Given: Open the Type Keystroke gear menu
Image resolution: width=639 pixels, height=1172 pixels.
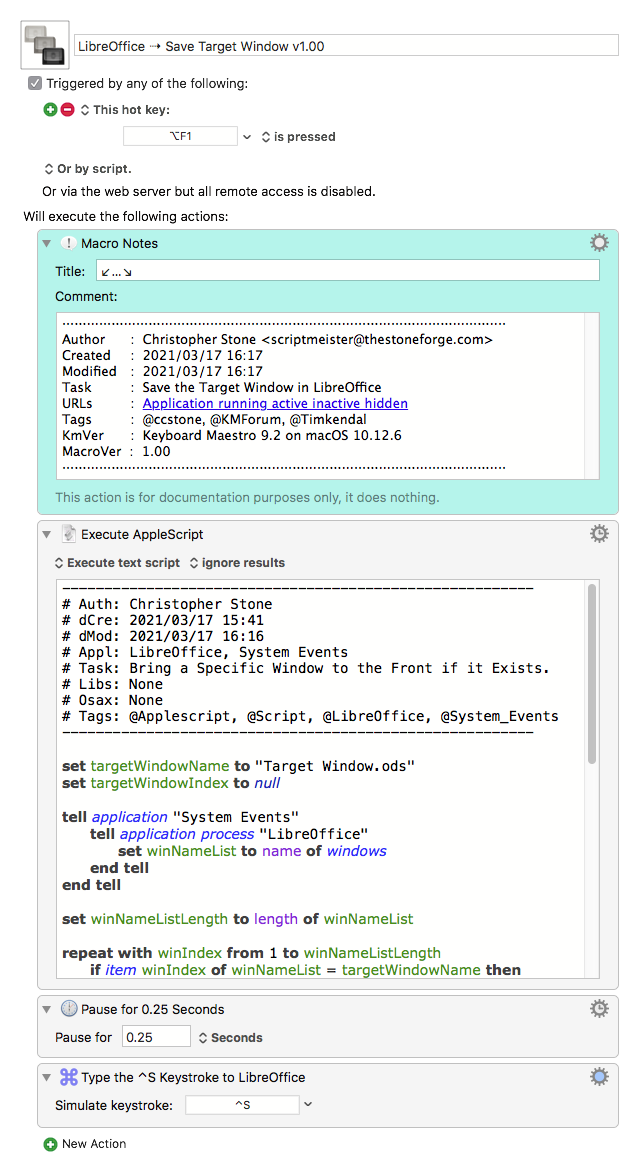Looking at the screenshot, I should click(599, 1076).
